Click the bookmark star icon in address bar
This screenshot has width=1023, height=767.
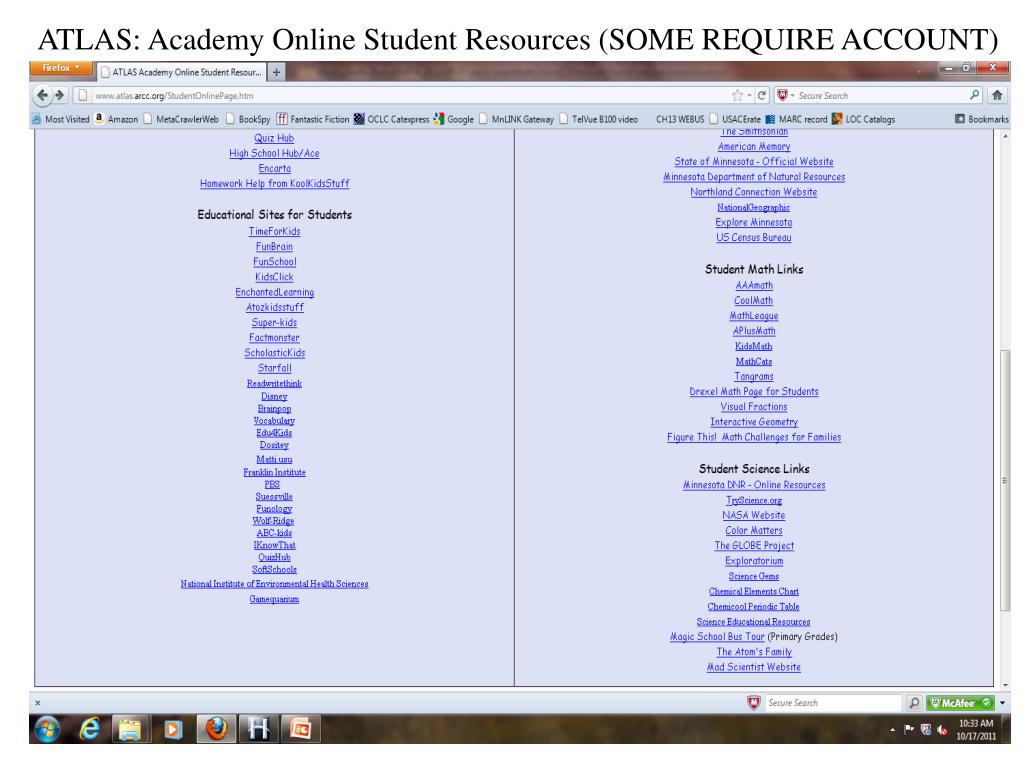(x=737, y=95)
